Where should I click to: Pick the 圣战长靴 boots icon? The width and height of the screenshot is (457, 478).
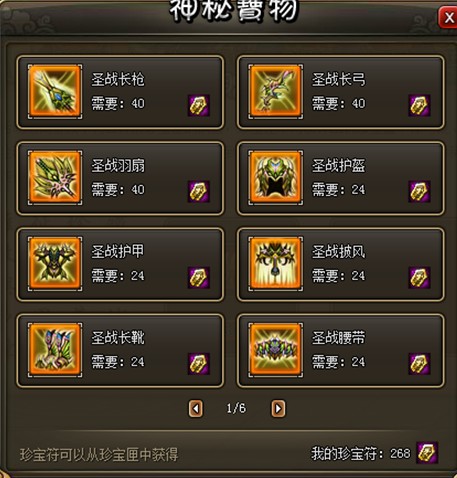point(55,350)
